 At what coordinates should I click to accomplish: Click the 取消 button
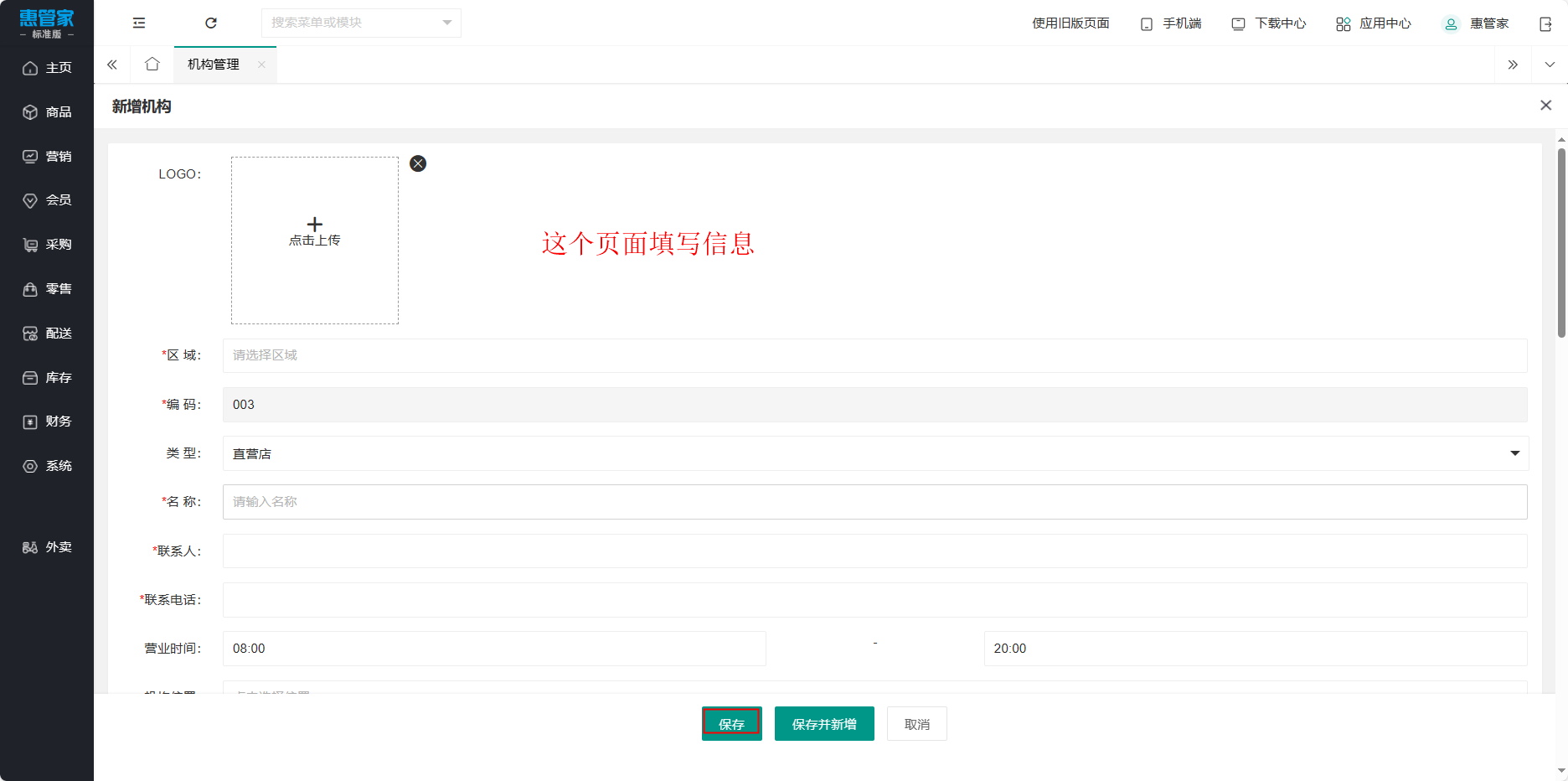(917, 724)
